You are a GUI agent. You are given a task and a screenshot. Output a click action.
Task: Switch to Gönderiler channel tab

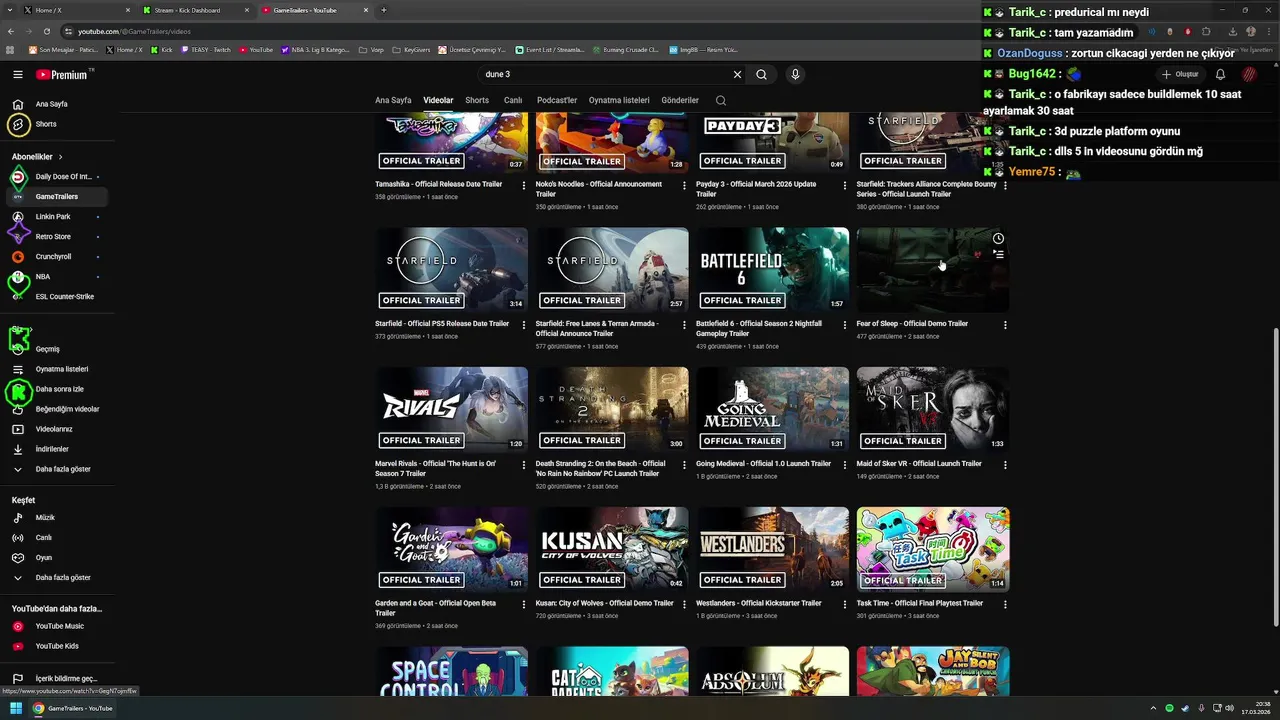[x=680, y=101]
